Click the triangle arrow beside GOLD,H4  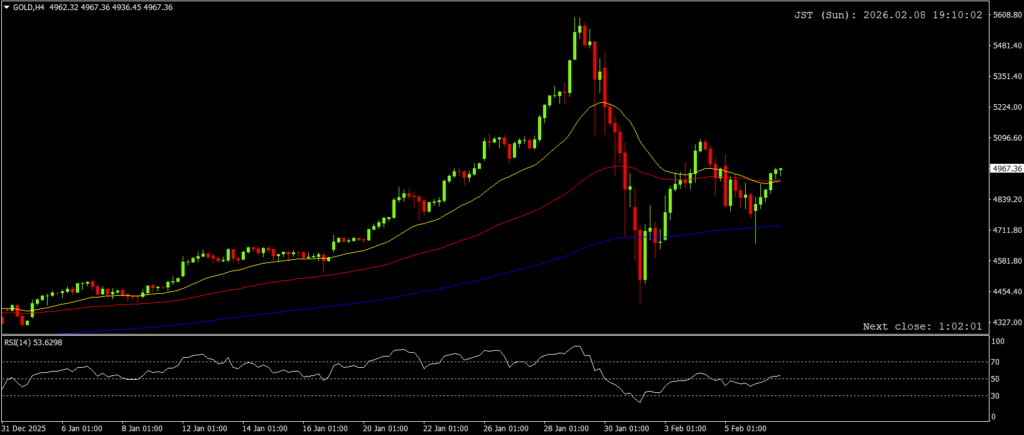pos(7,8)
